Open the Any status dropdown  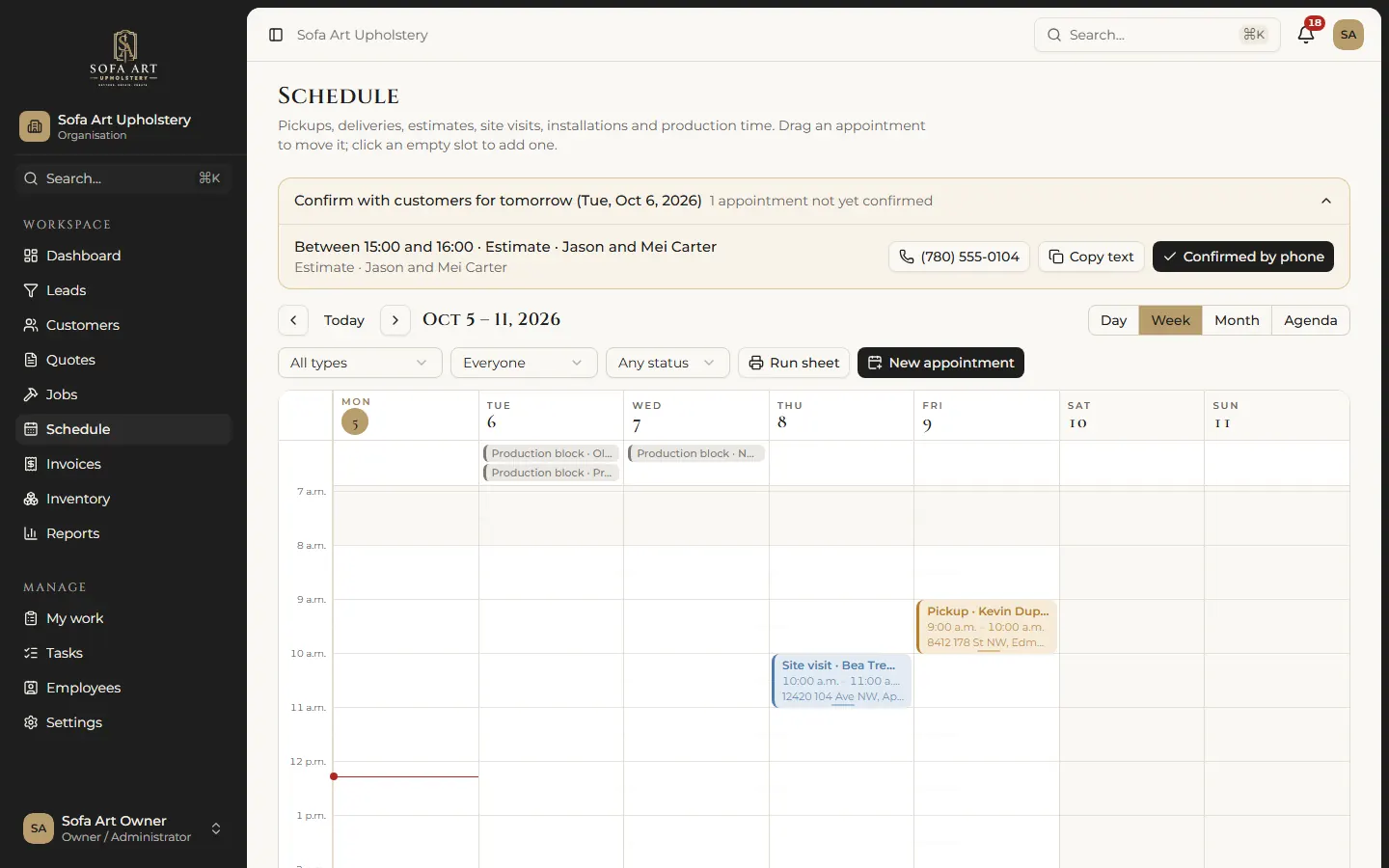(x=667, y=363)
